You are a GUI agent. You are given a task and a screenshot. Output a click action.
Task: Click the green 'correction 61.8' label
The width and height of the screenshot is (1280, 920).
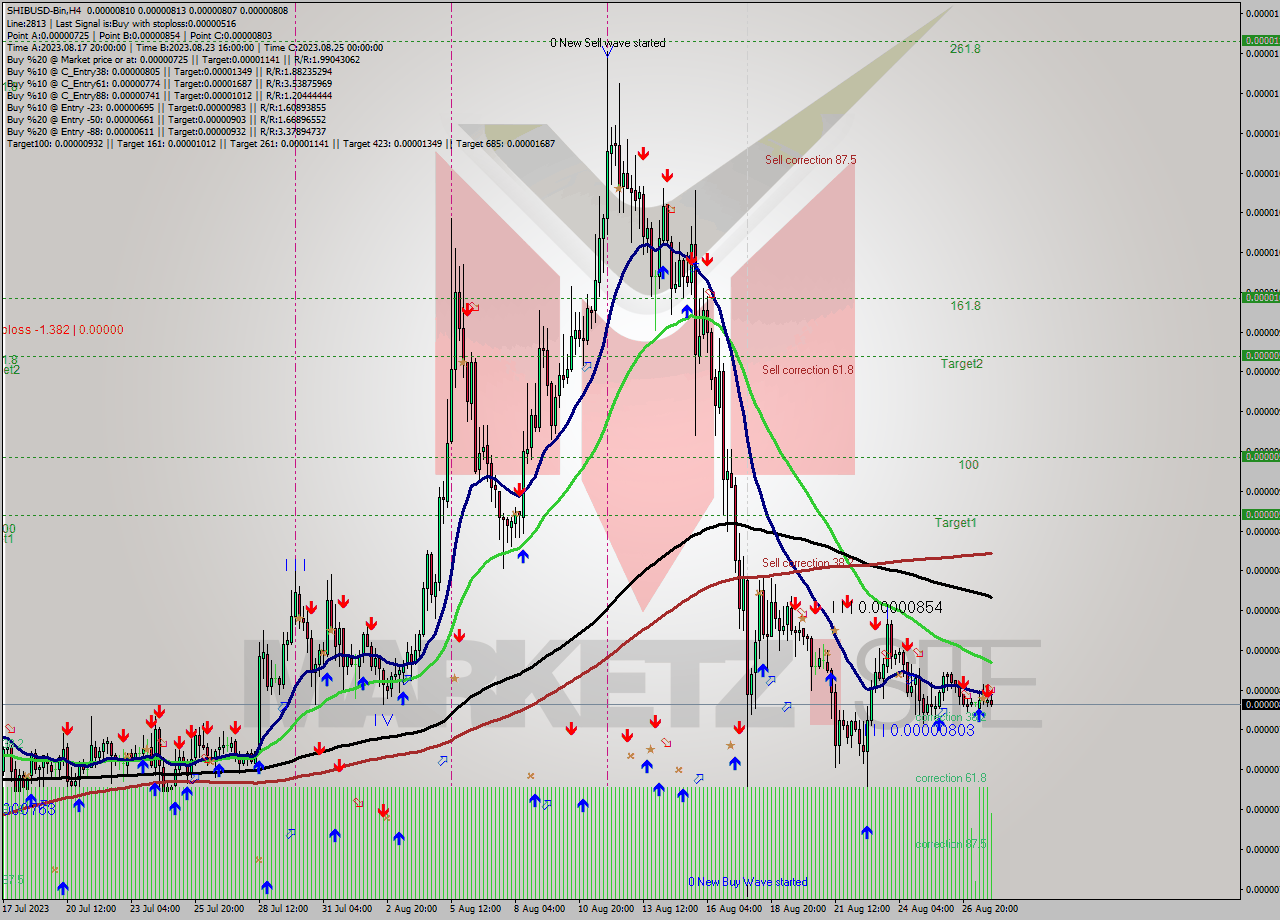click(951, 778)
